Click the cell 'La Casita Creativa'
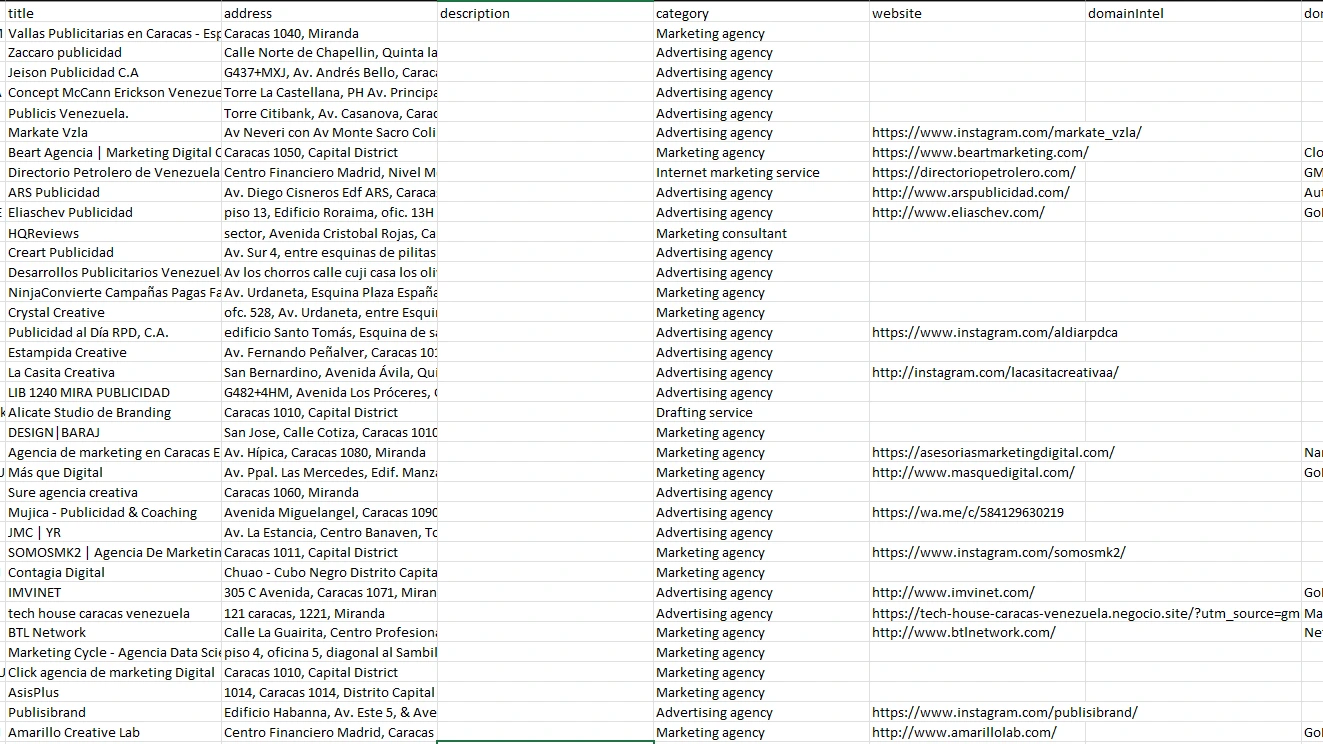 pyautogui.click(x=113, y=373)
